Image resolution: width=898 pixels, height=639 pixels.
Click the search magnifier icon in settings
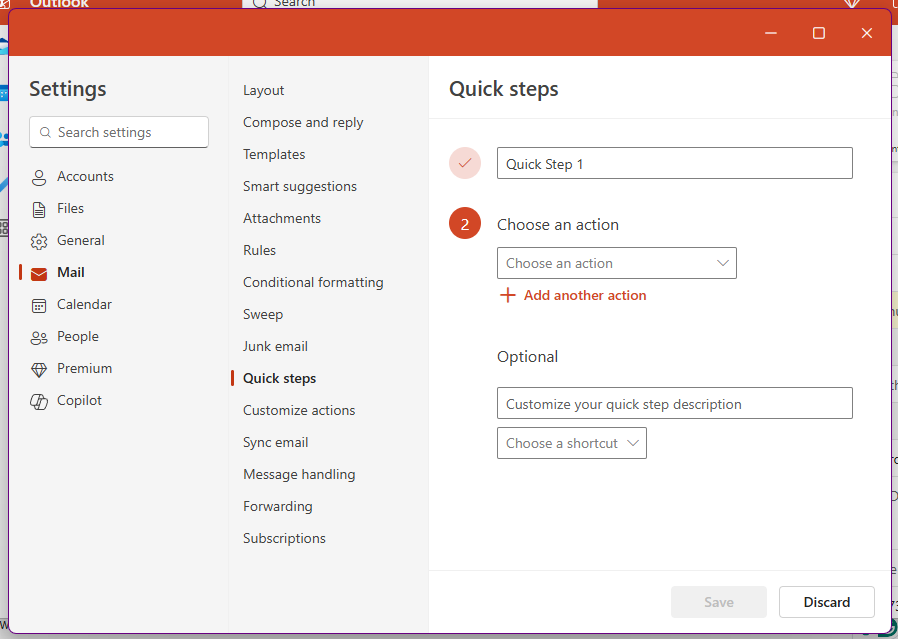pyautogui.click(x=45, y=132)
